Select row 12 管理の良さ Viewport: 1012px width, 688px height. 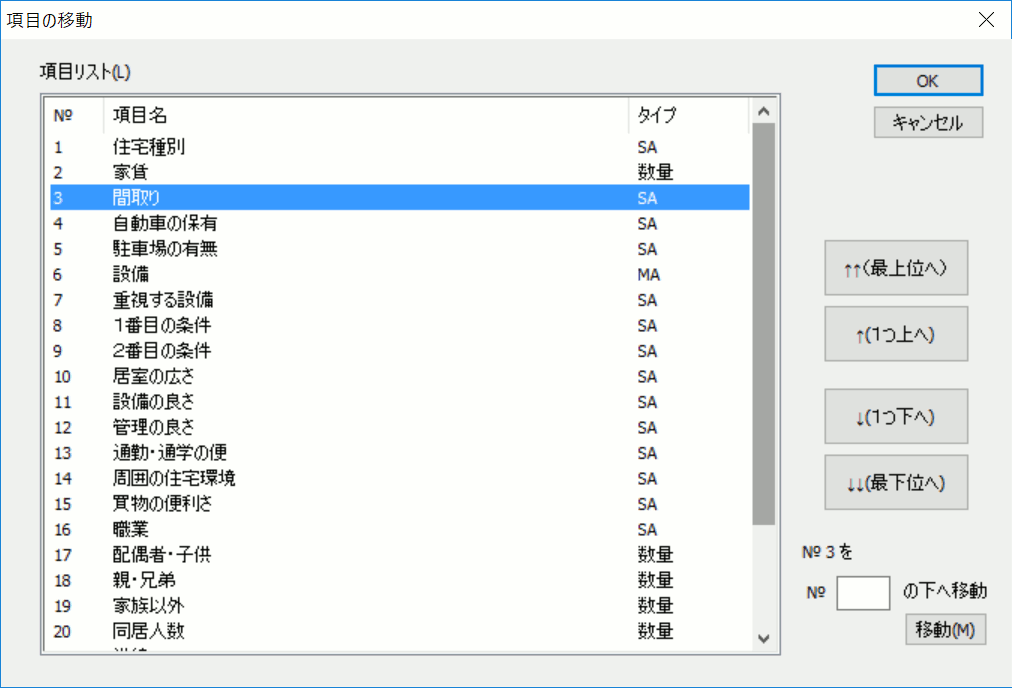(x=400, y=427)
